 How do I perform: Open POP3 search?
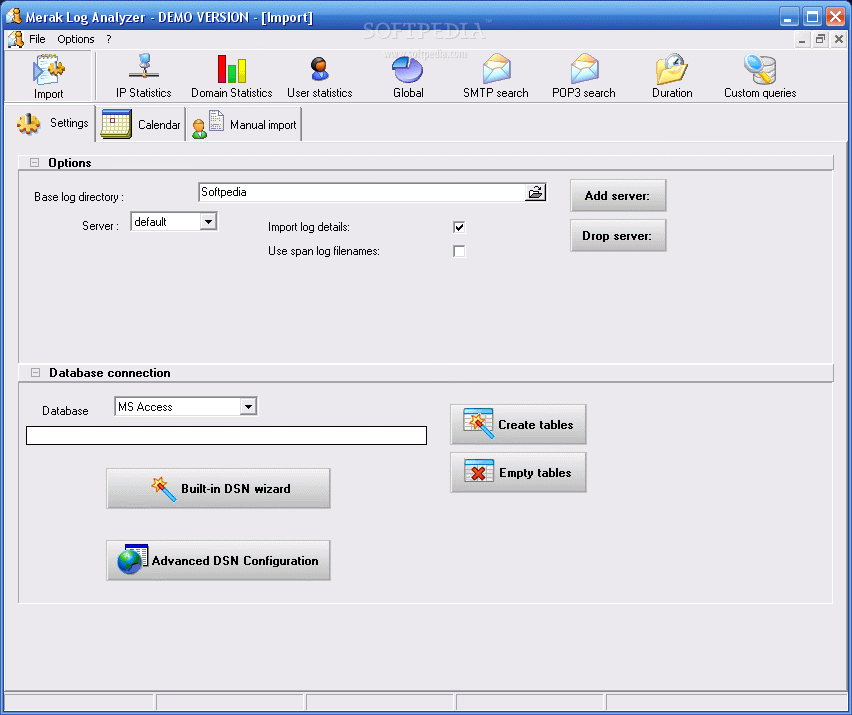pos(584,76)
